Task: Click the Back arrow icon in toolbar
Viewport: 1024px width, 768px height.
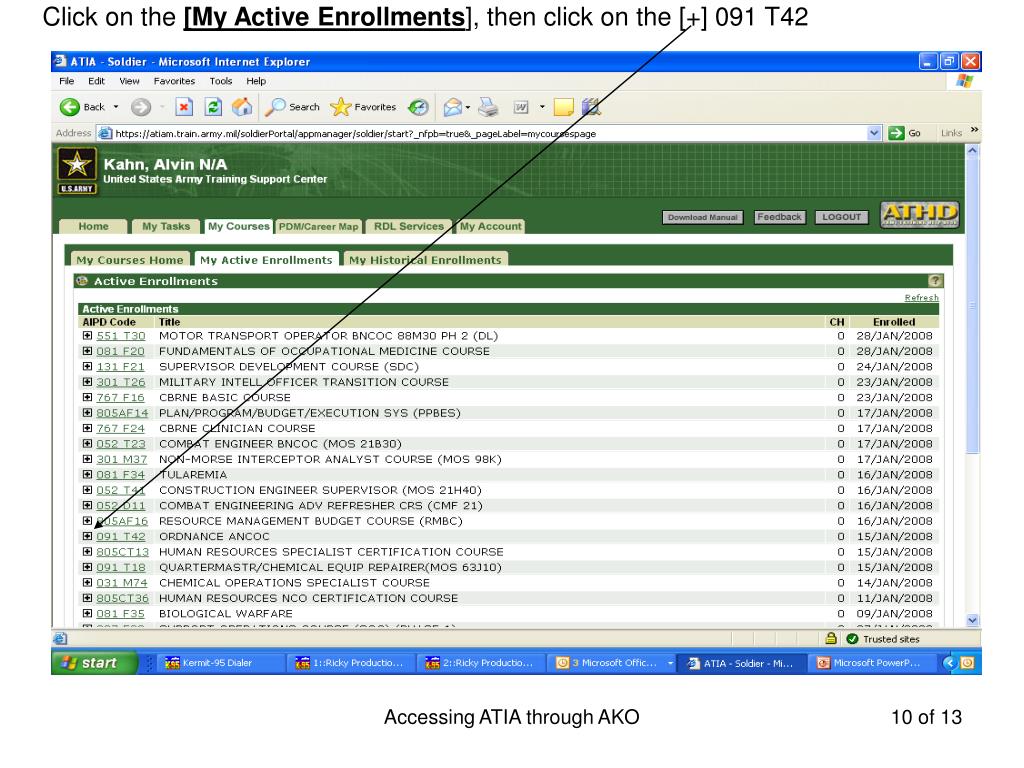Action: (x=69, y=106)
